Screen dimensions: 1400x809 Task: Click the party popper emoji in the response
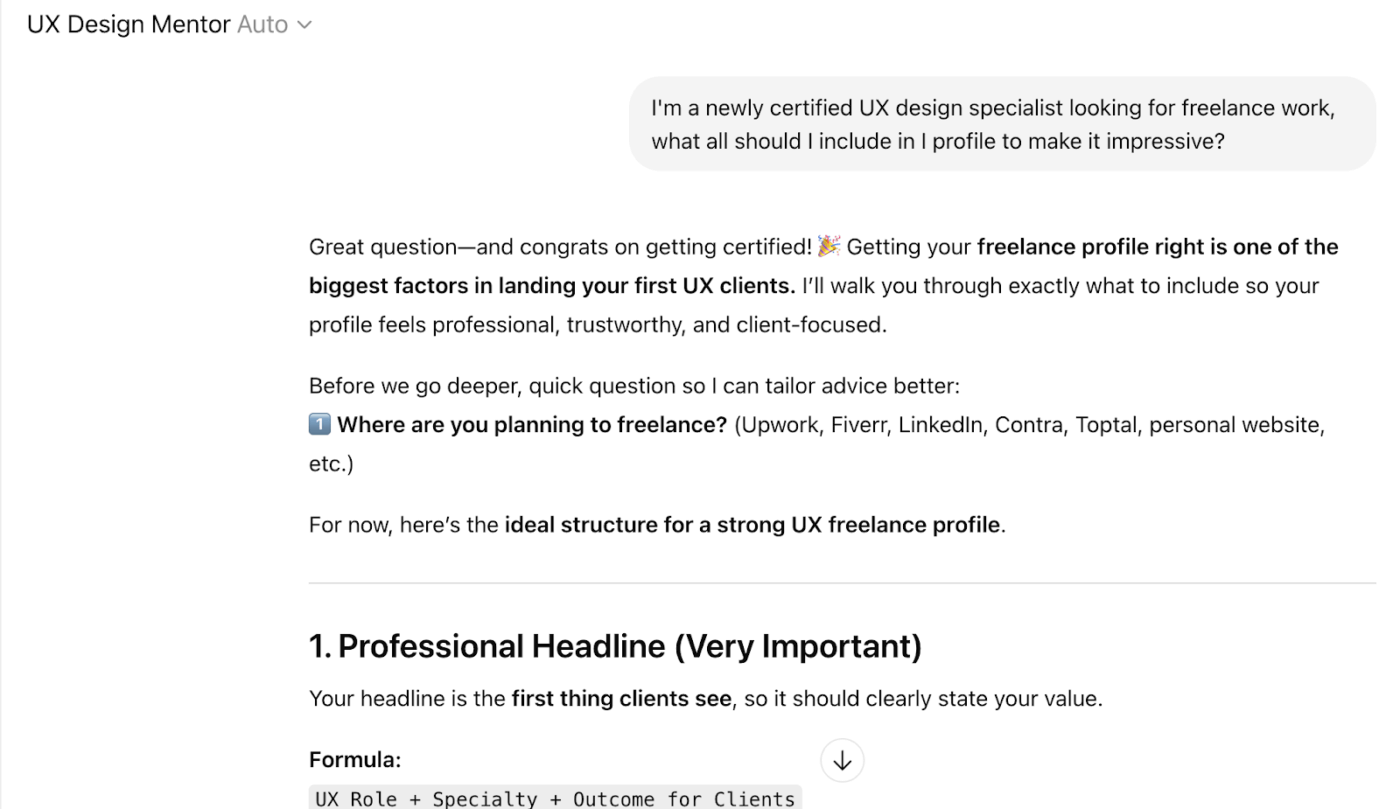pos(828,246)
